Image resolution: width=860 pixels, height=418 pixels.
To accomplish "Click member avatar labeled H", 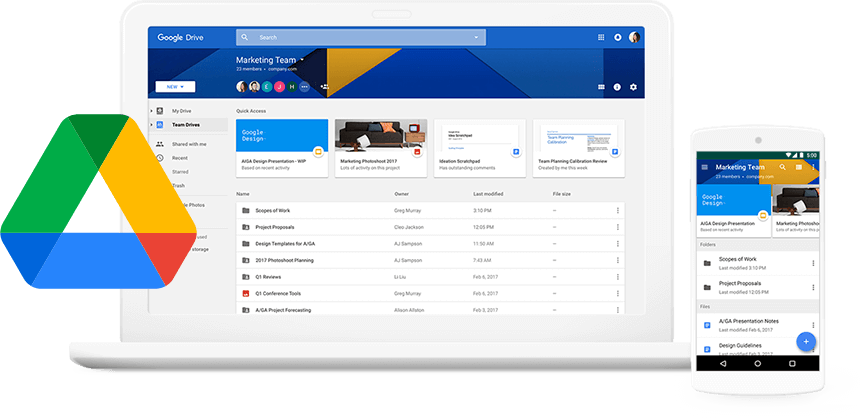I will (292, 87).
